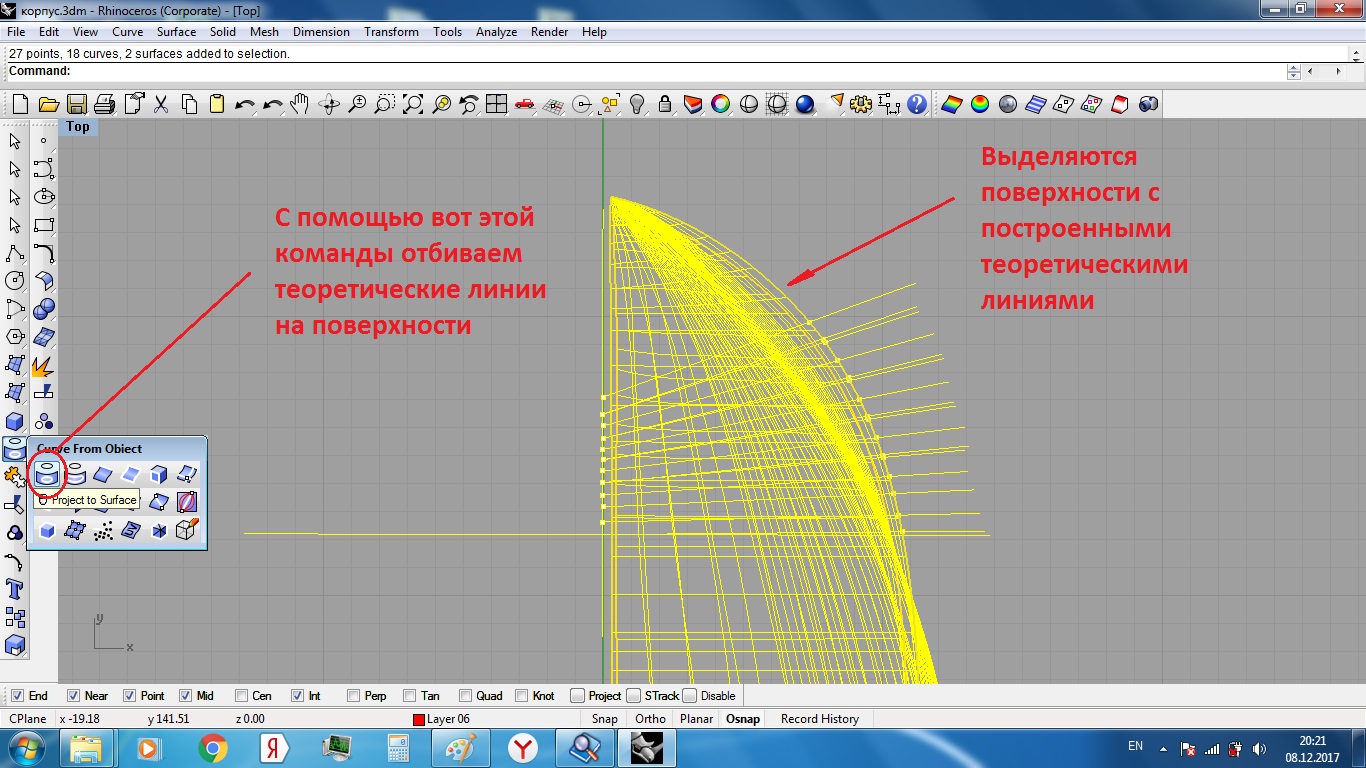Toggle Planar in the status bar

697,719
